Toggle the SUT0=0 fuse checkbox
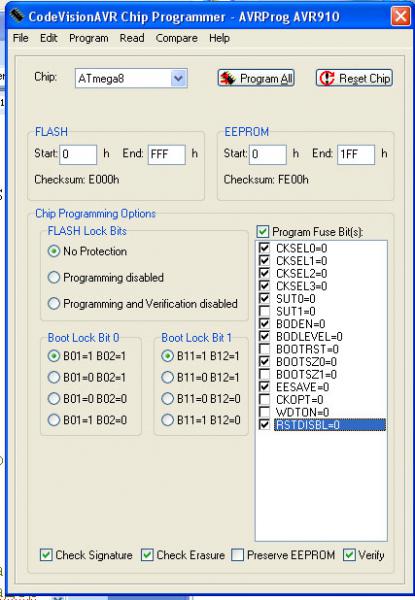 pyautogui.click(x=264, y=298)
